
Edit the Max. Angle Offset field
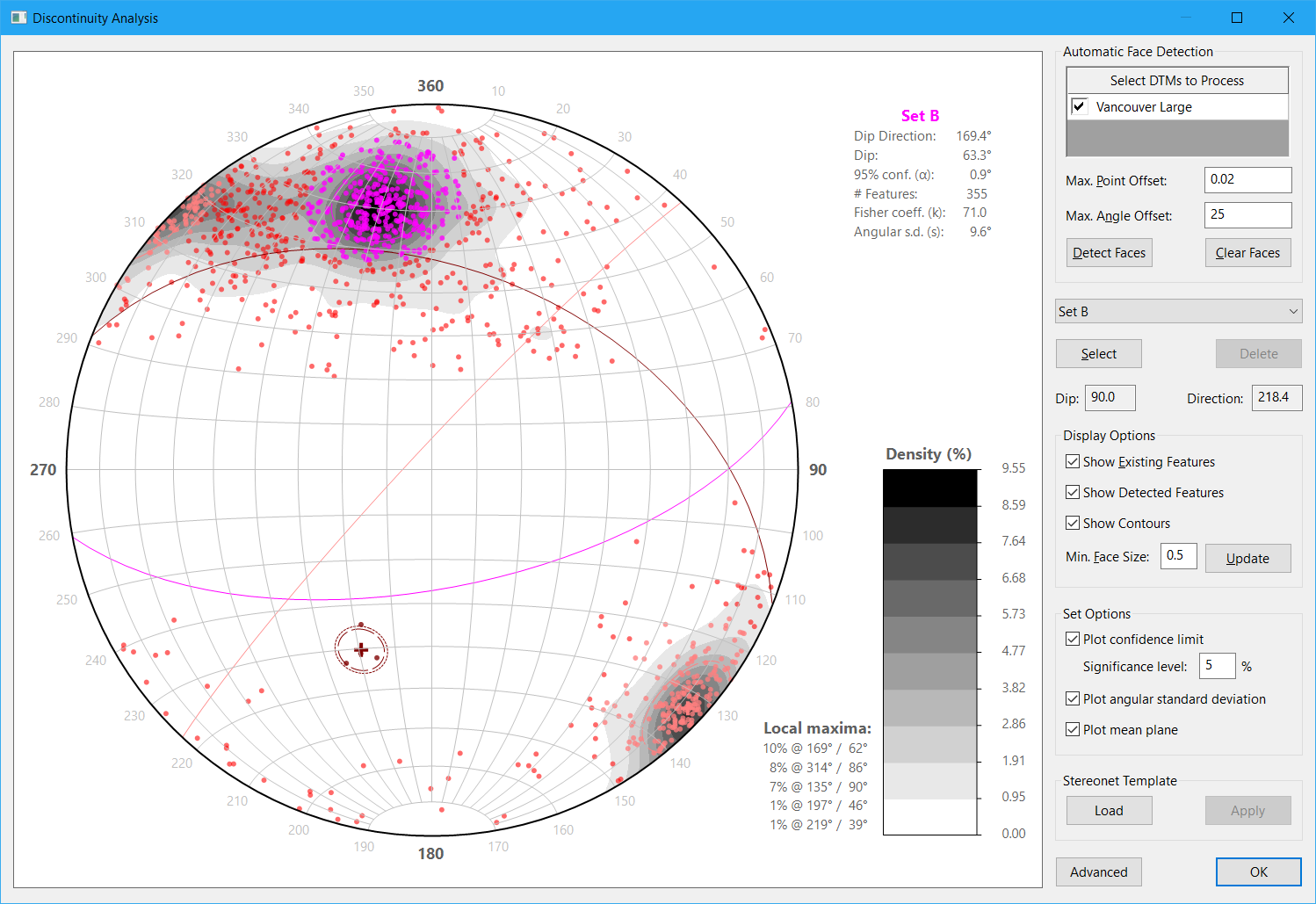(x=1247, y=214)
